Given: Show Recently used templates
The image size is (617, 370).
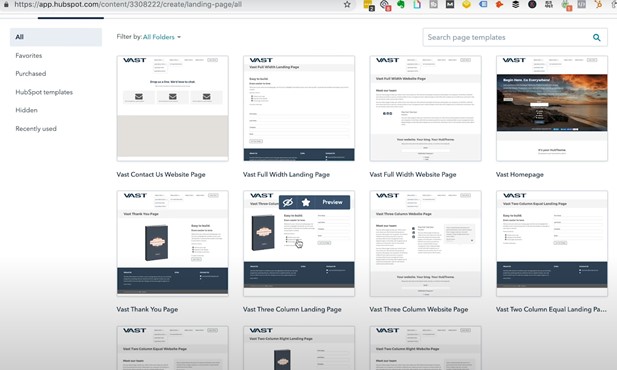Looking at the screenshot, I should [x=36, y=129].
